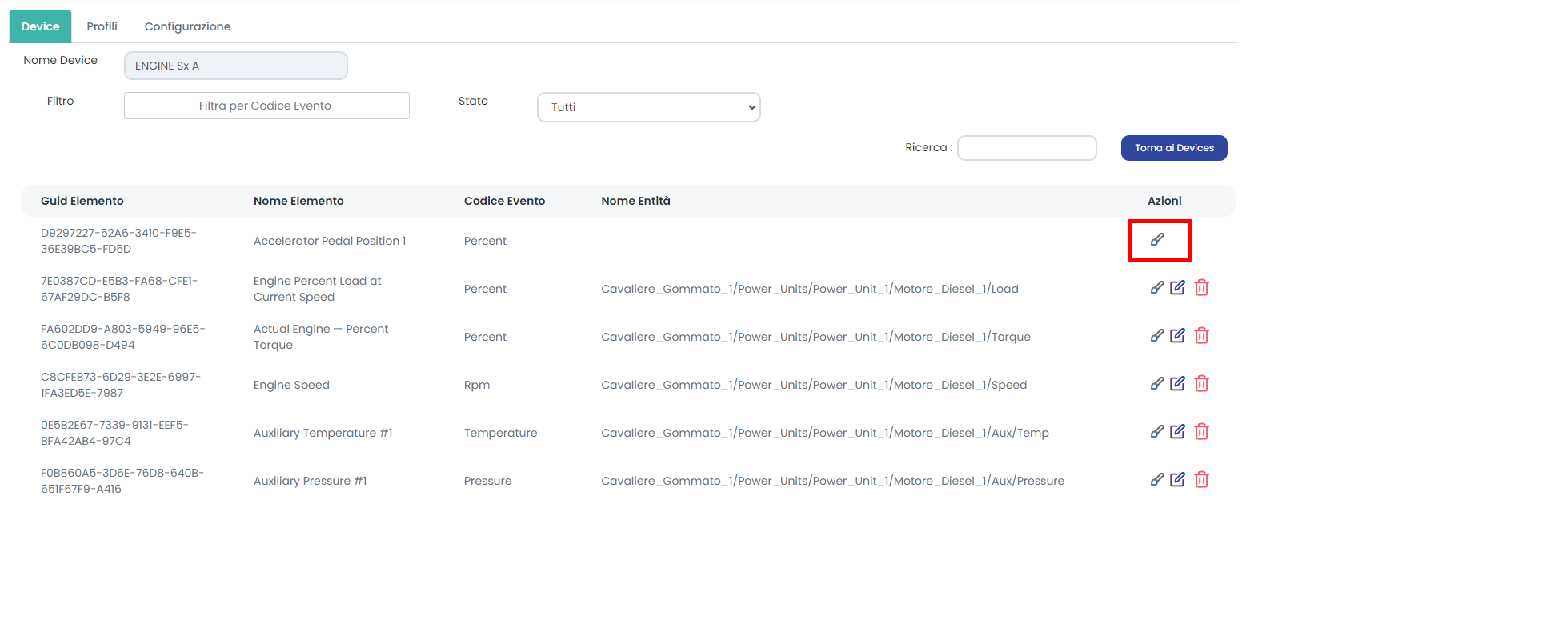Viewport: 1547px width, 630px height.
Task: Select the Device tab
Action: point(40,26)
